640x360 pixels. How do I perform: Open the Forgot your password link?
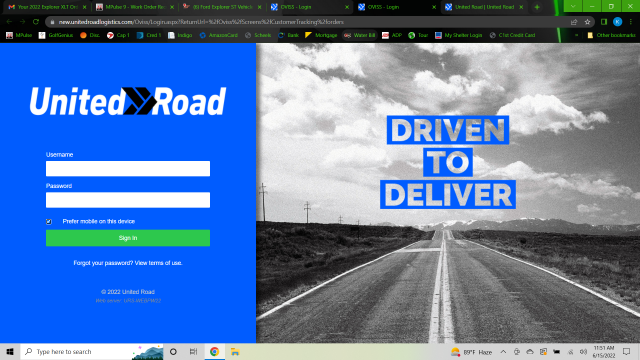click(x=103, y=263)
